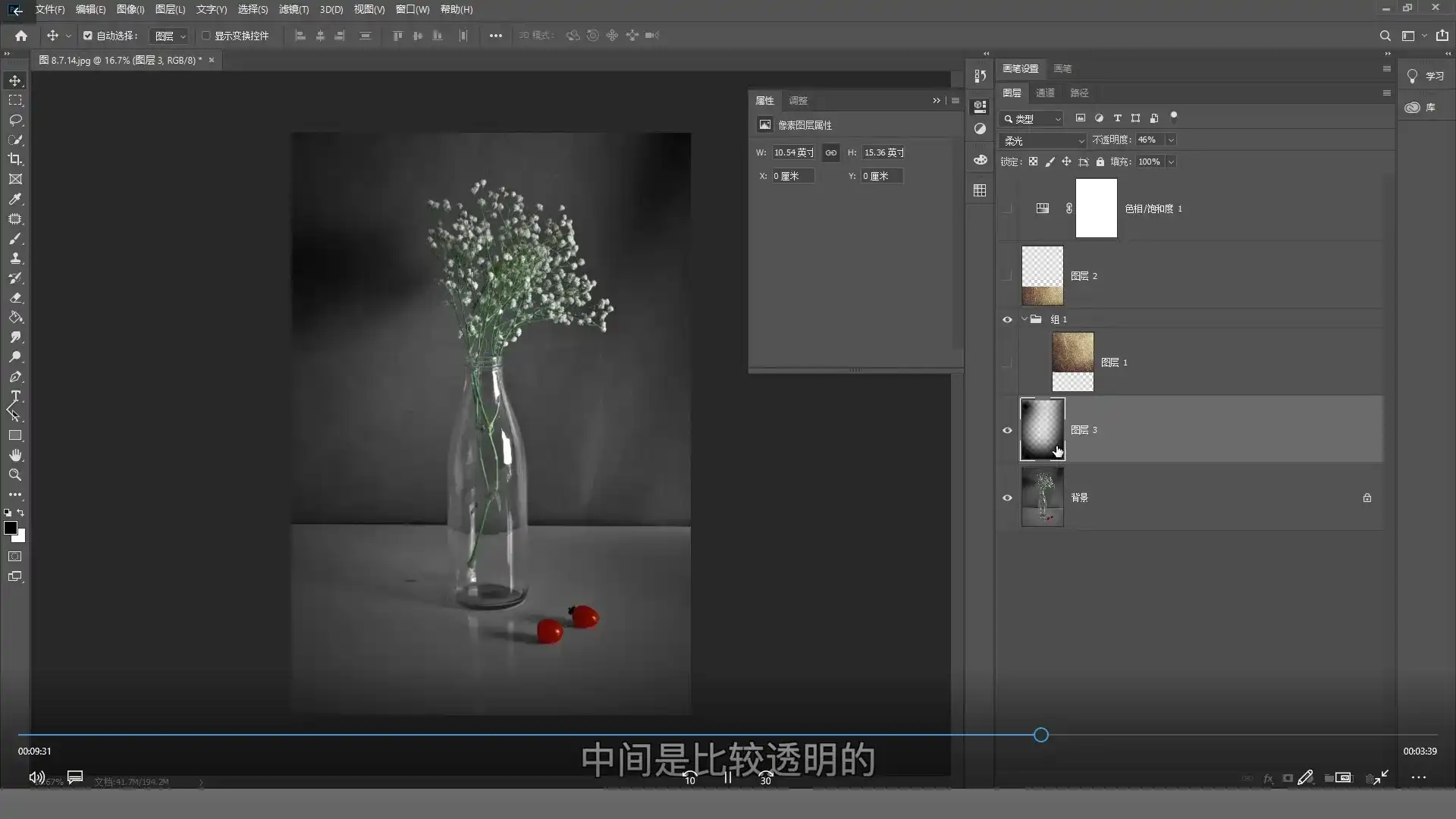Click the lock all icon in Layers panel
Screen dimensions: 1456x819
[1100, 162]
